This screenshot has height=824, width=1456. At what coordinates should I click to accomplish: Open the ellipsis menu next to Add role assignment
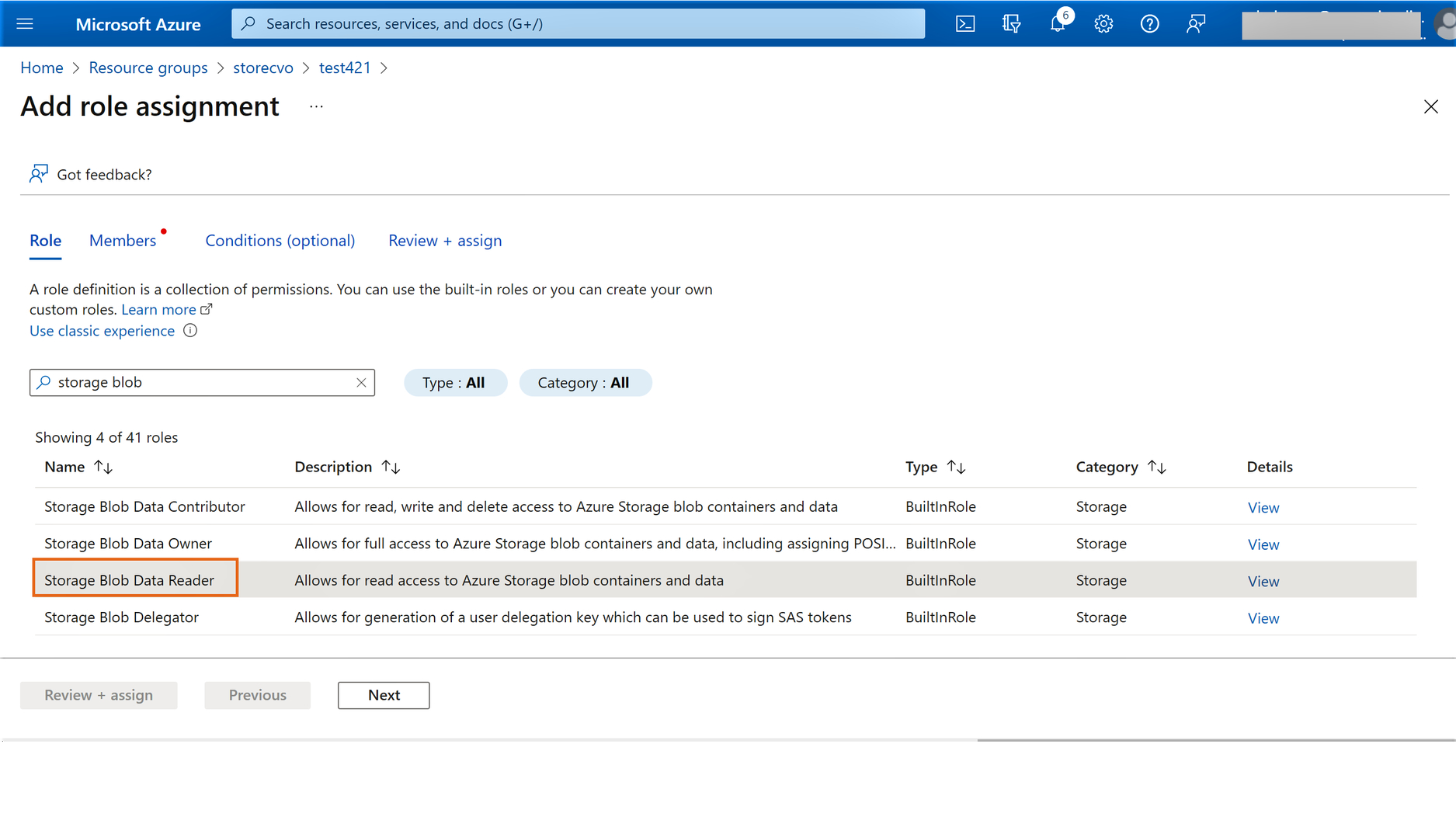316,107
